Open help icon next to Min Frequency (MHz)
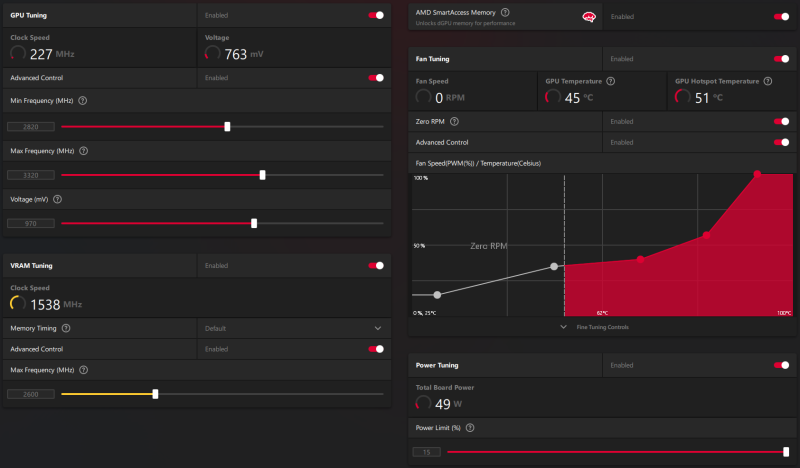800x468 pixels. tap(83, 101)
